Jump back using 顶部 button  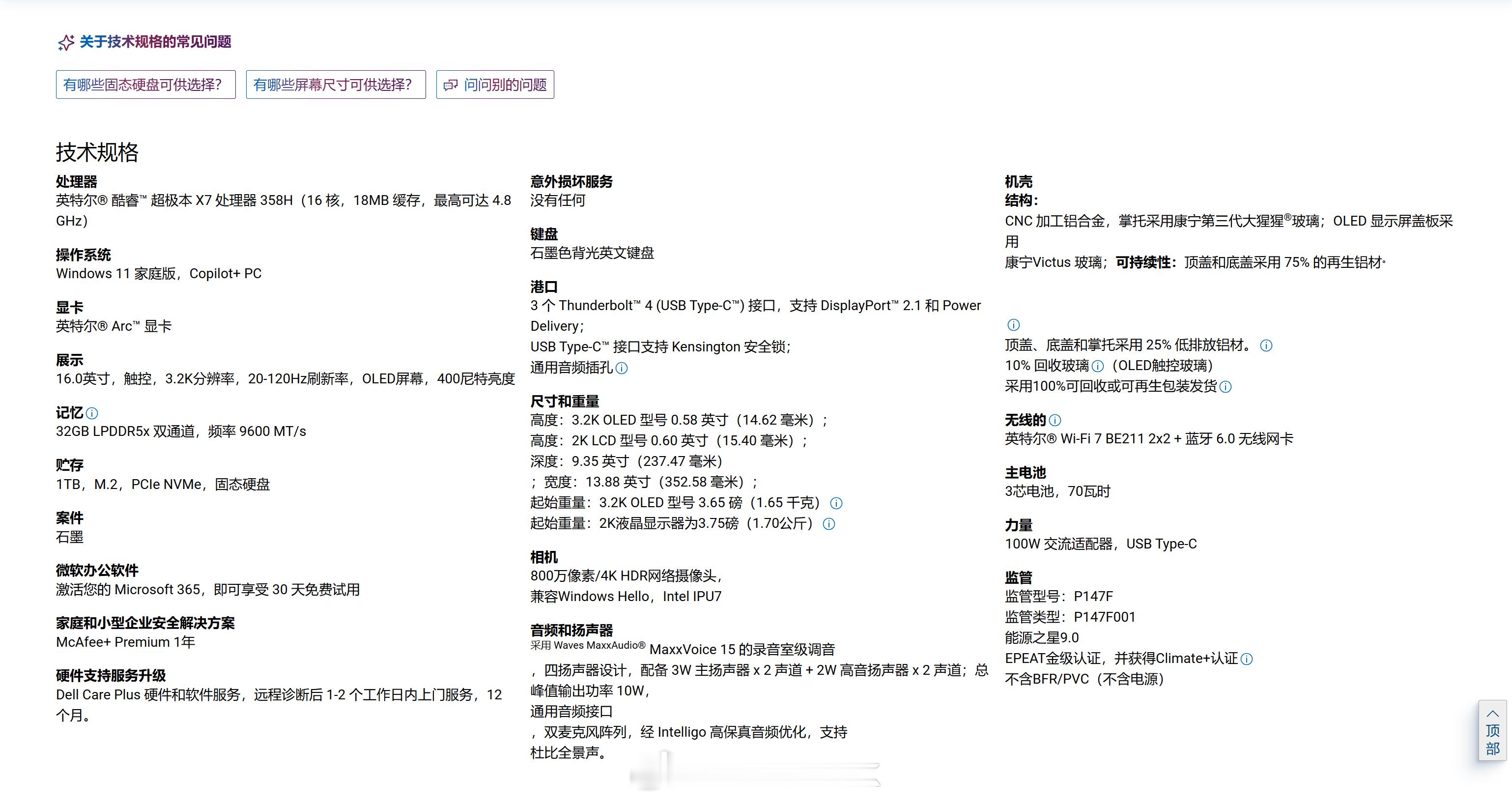click(1492, 739)
